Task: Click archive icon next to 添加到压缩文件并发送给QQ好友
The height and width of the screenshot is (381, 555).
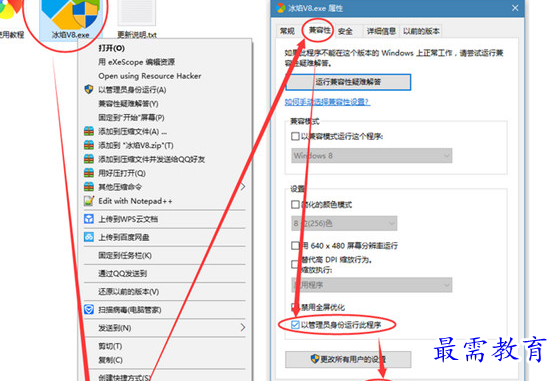Action: pos(89,159)
